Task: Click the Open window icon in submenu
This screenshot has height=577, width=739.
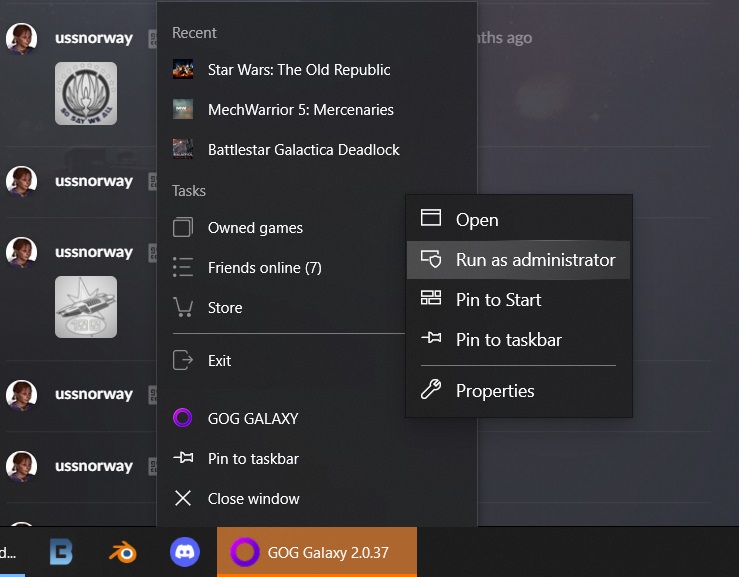Action: 431,218
